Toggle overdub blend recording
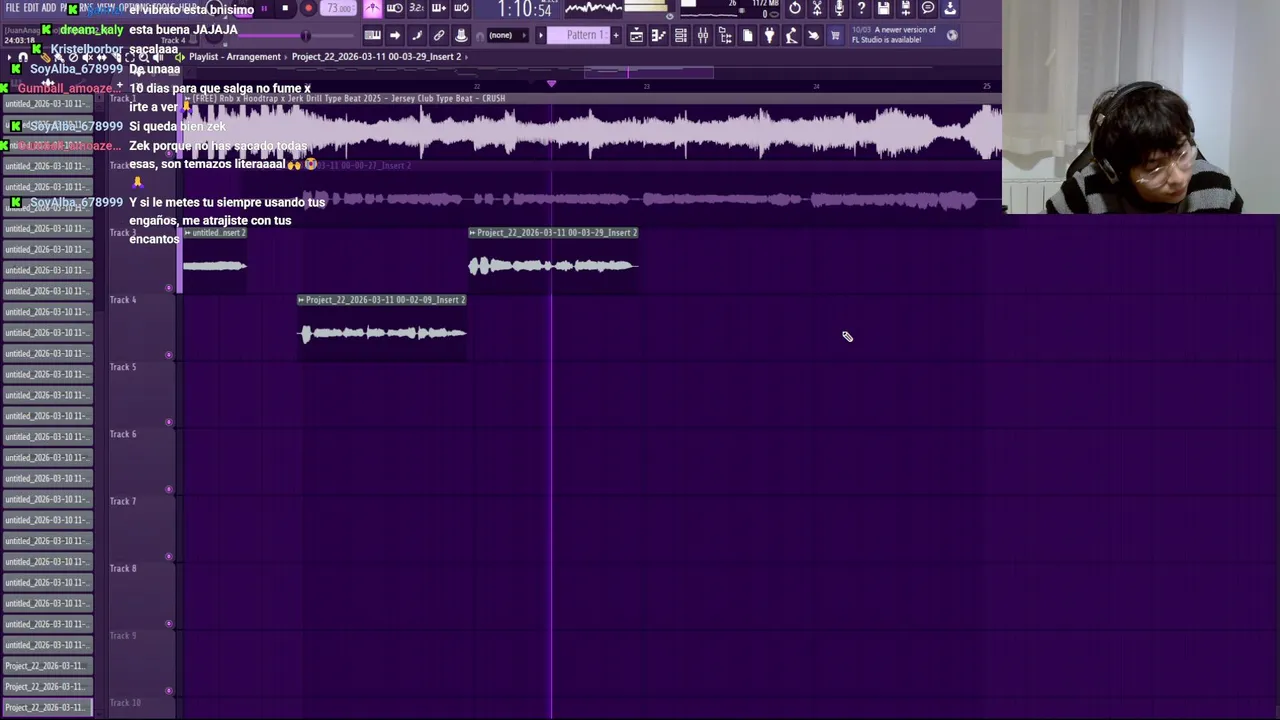The image size is (1280, 720). 438,9
